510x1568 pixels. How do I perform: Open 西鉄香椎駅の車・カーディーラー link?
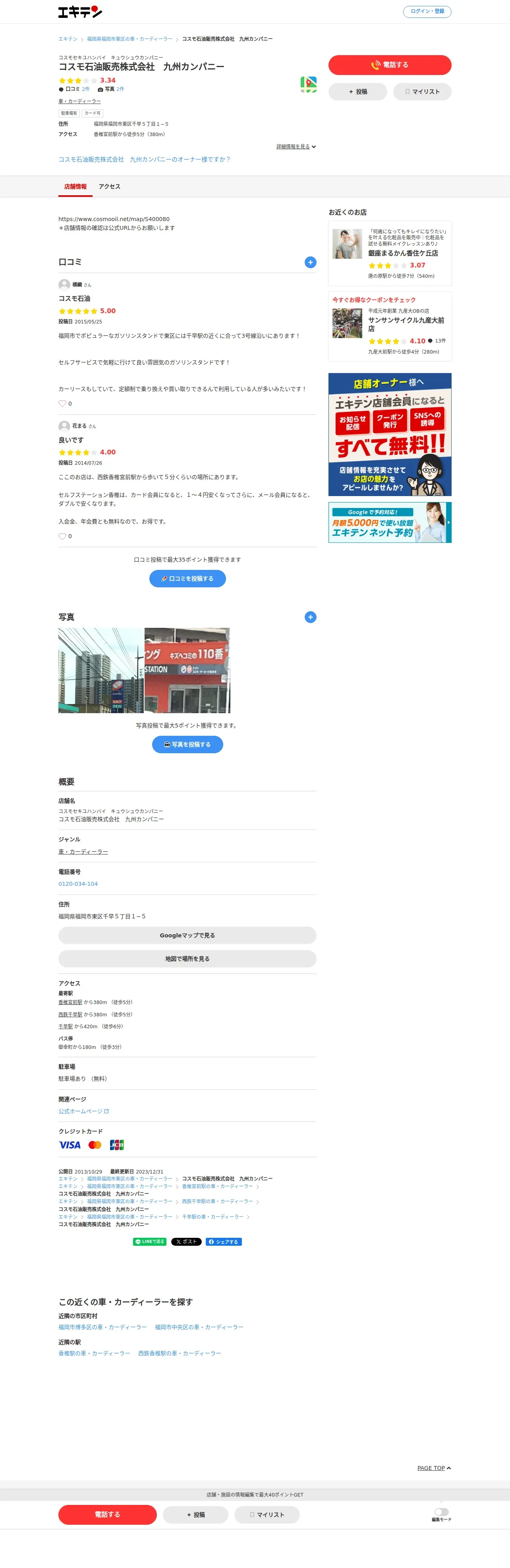coord(180,1353)
